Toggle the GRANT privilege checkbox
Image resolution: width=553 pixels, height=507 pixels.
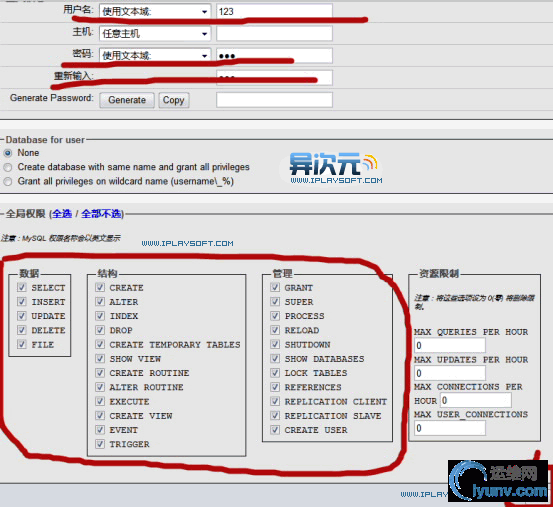(275, 287)
